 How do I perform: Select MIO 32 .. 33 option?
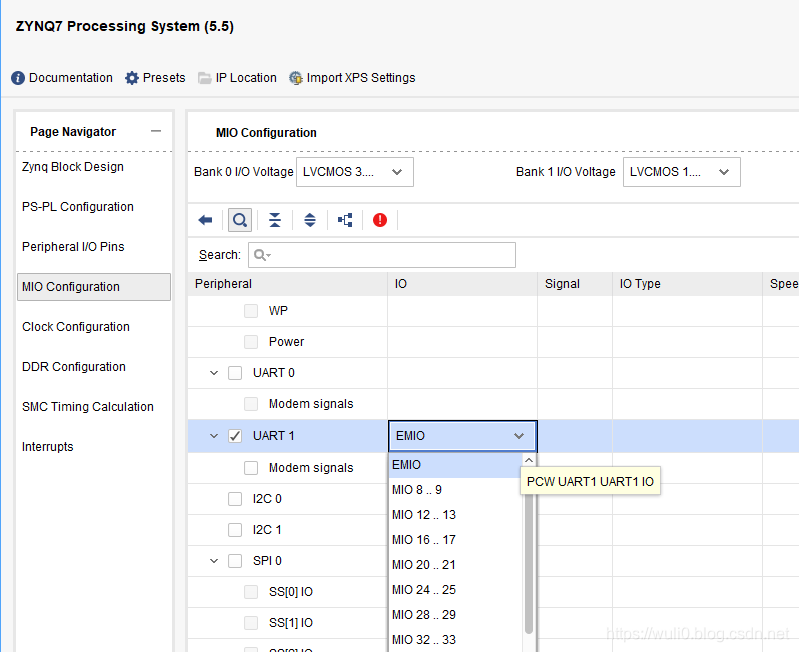(455, 640)
